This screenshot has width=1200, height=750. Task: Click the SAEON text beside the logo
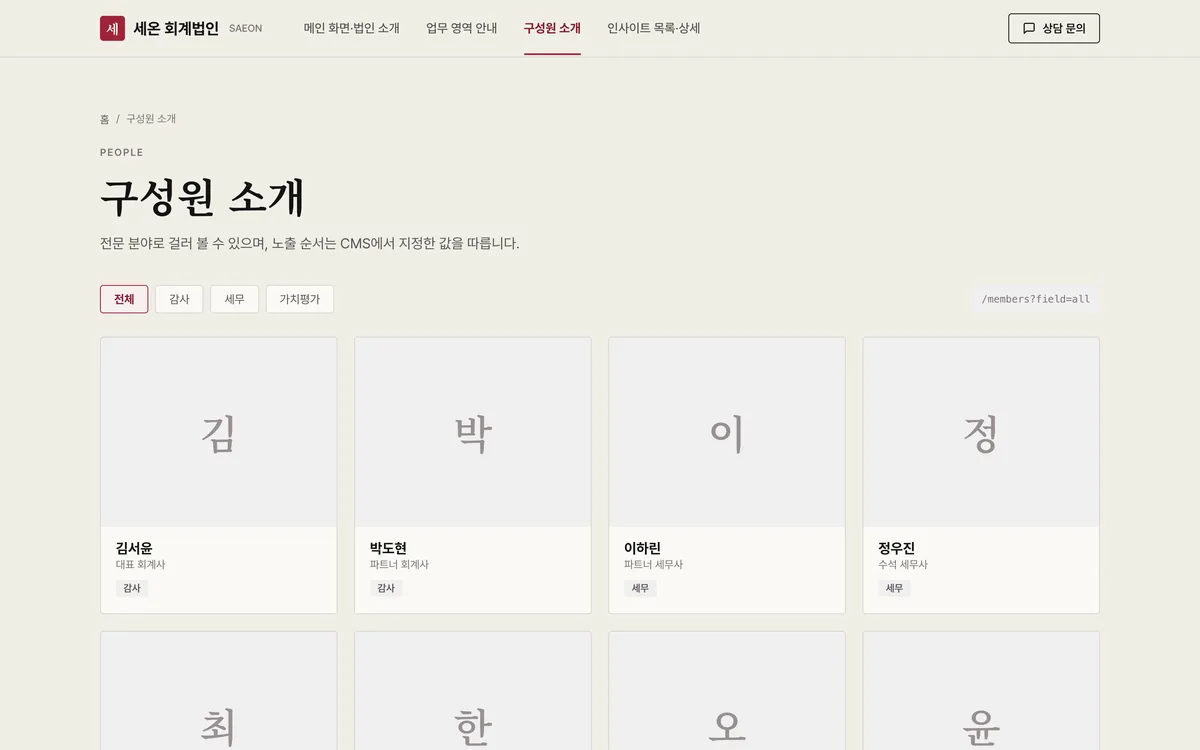tap(246, 29)
